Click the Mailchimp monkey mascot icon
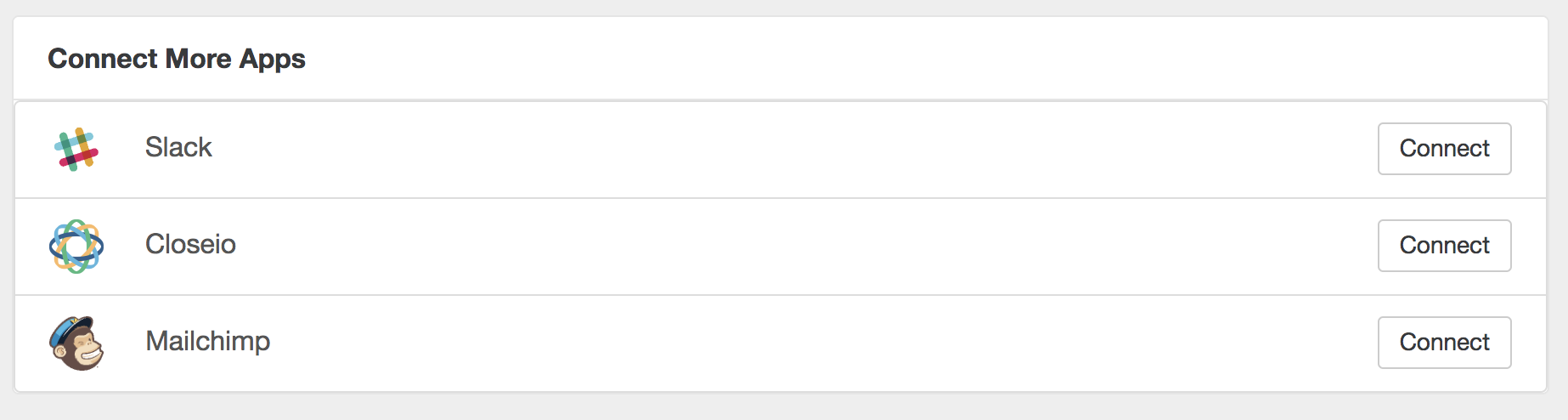Image resolution: width=1568 pixels, height=420 pixels. click(76, 343)
